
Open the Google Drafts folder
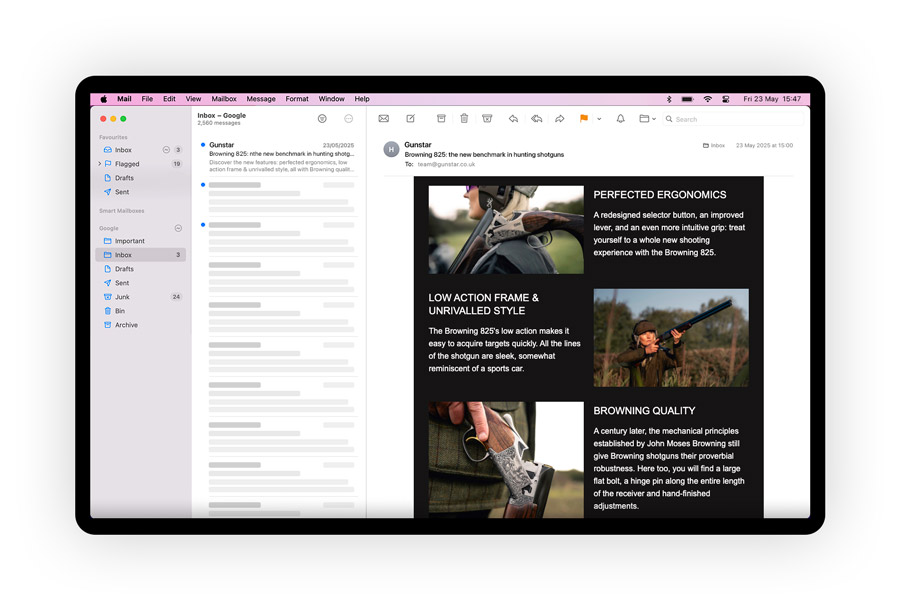coord(141,269)
